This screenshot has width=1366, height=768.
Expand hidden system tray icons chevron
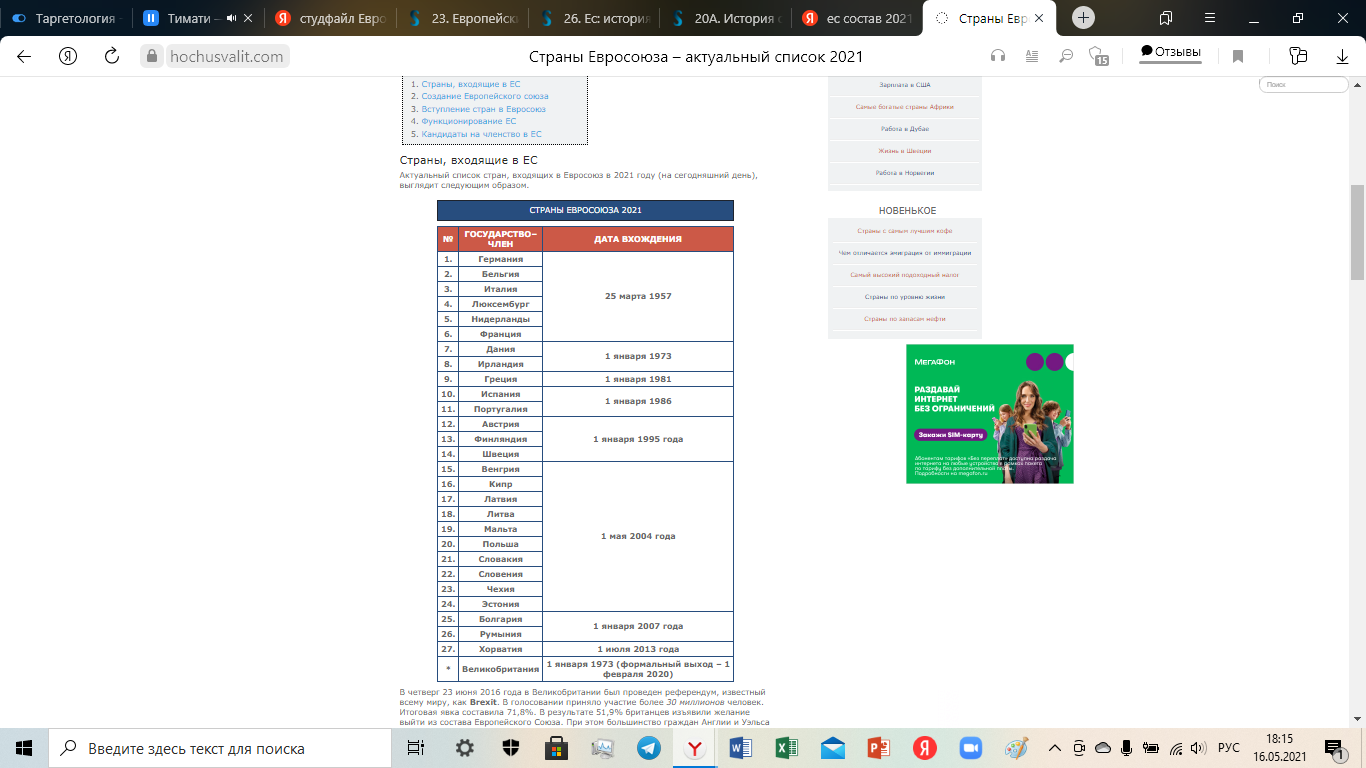[x=1055, y=748]
